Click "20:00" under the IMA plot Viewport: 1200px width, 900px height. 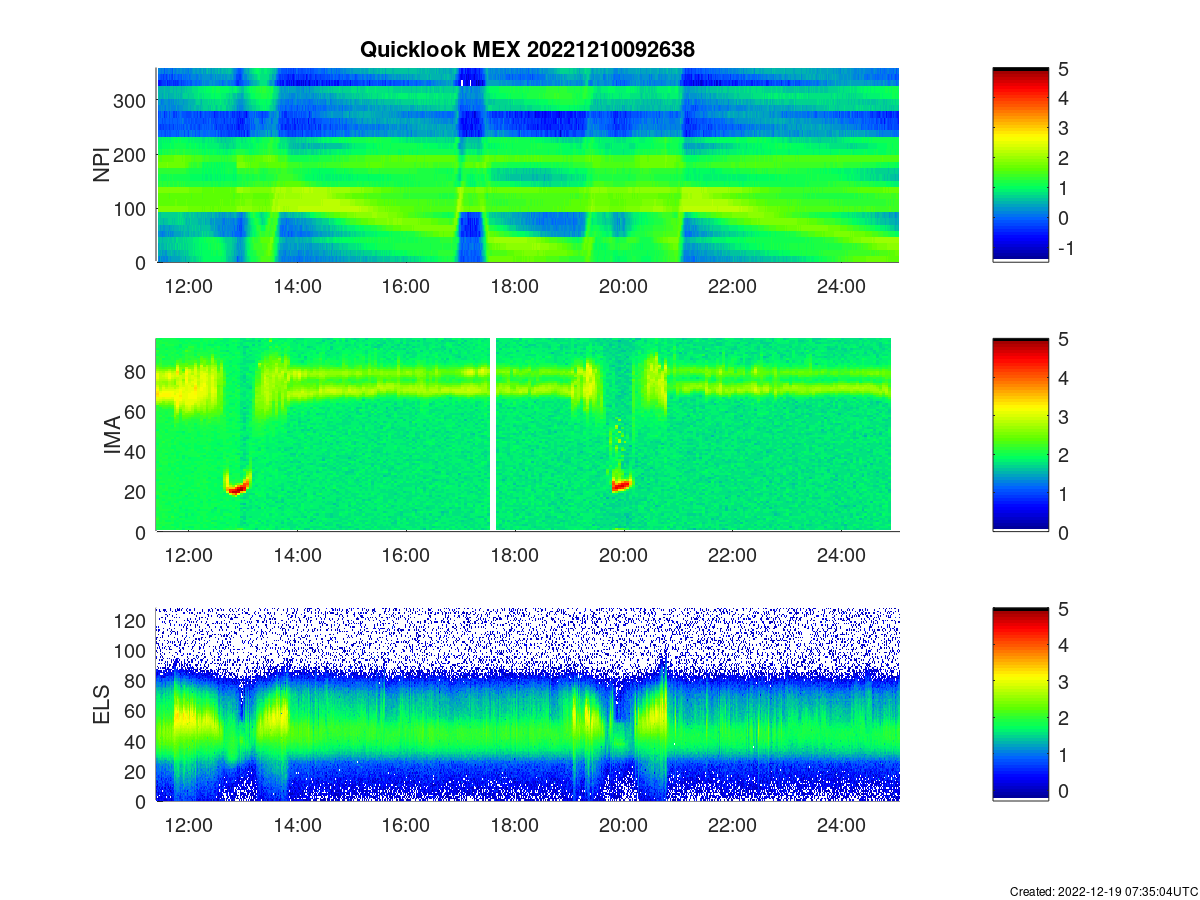coord(623,556)
